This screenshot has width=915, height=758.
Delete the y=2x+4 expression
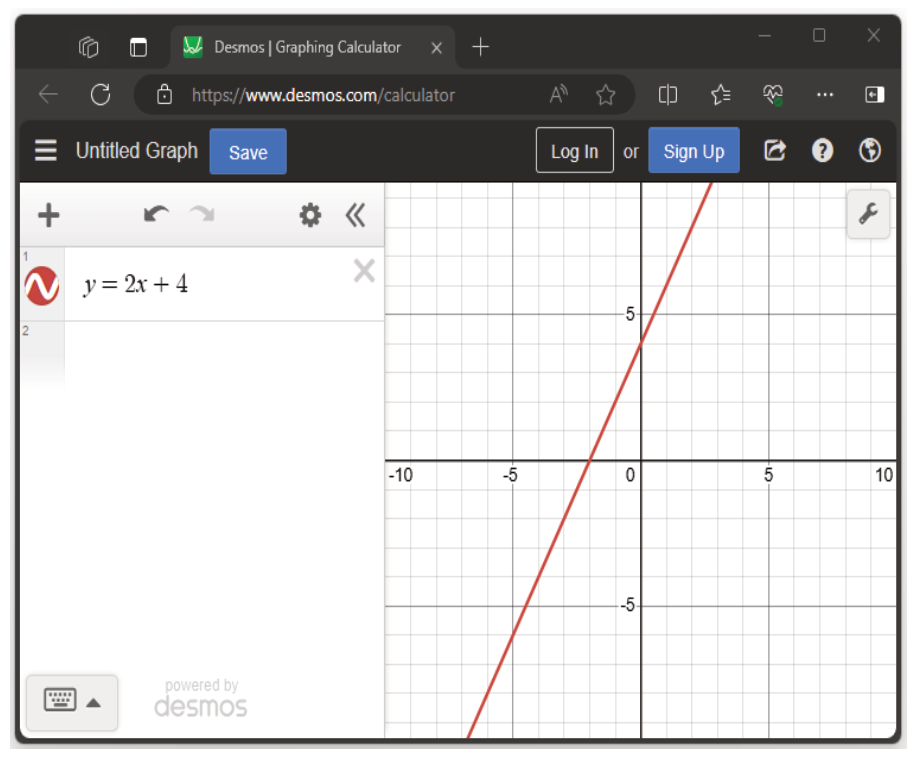[x=364, y=271]
